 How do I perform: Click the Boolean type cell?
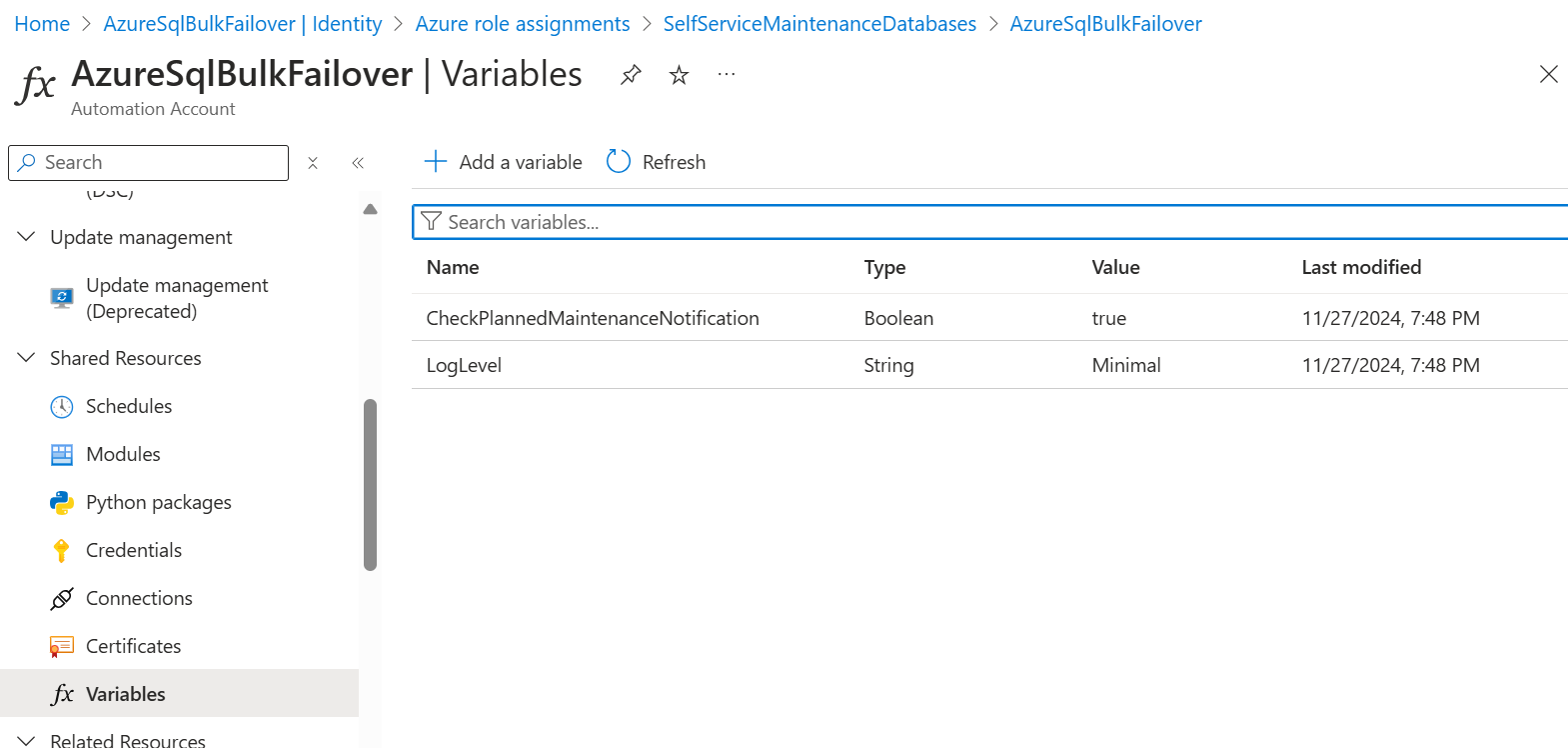click(x=898, y=318)
